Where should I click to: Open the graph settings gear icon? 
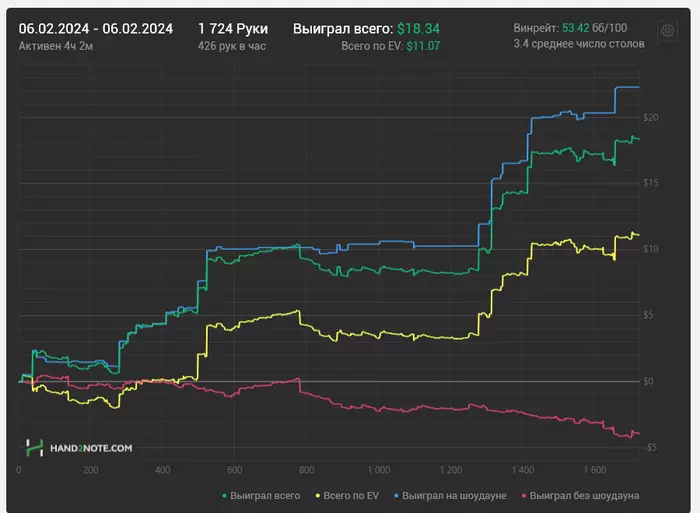pos(667,30)
